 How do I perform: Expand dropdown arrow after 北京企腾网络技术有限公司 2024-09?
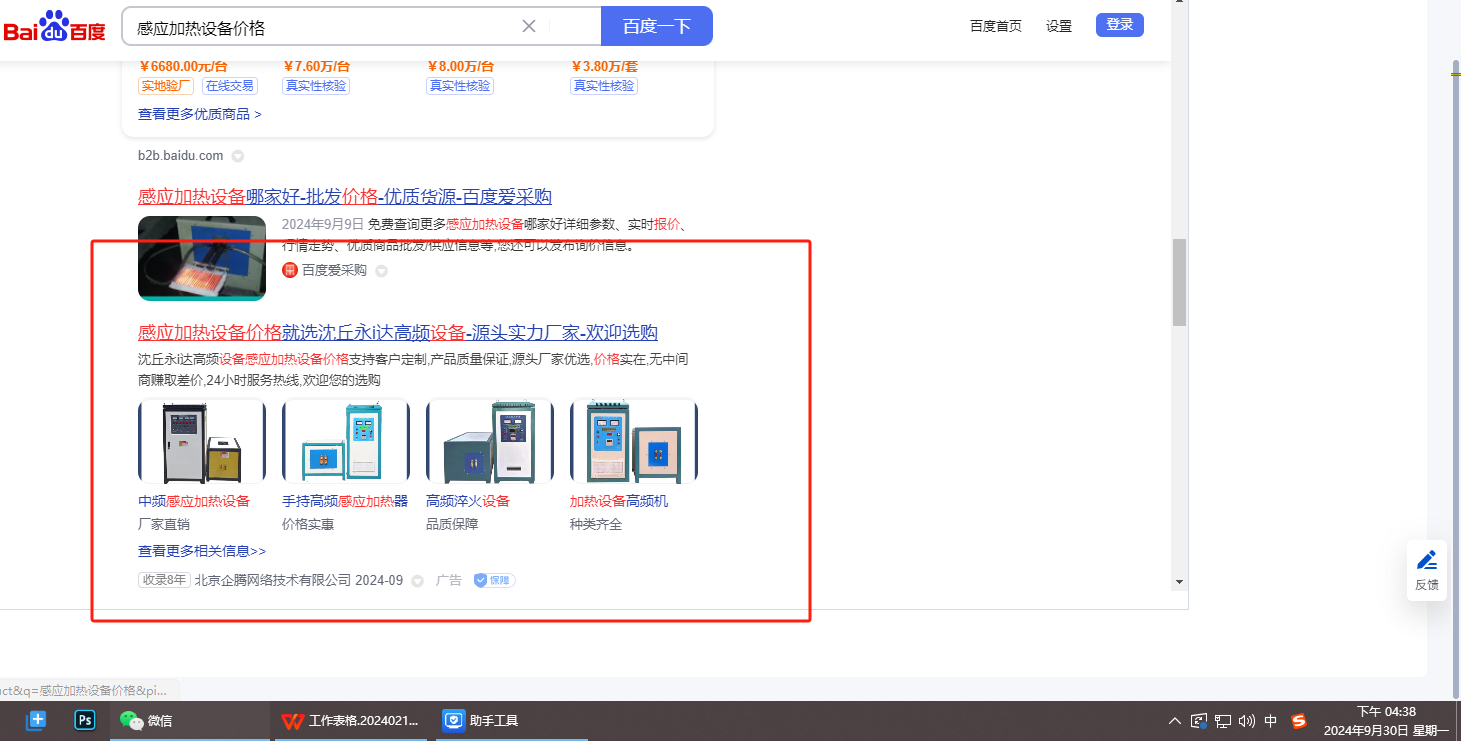pyautogui.click(x=417, y=581)
